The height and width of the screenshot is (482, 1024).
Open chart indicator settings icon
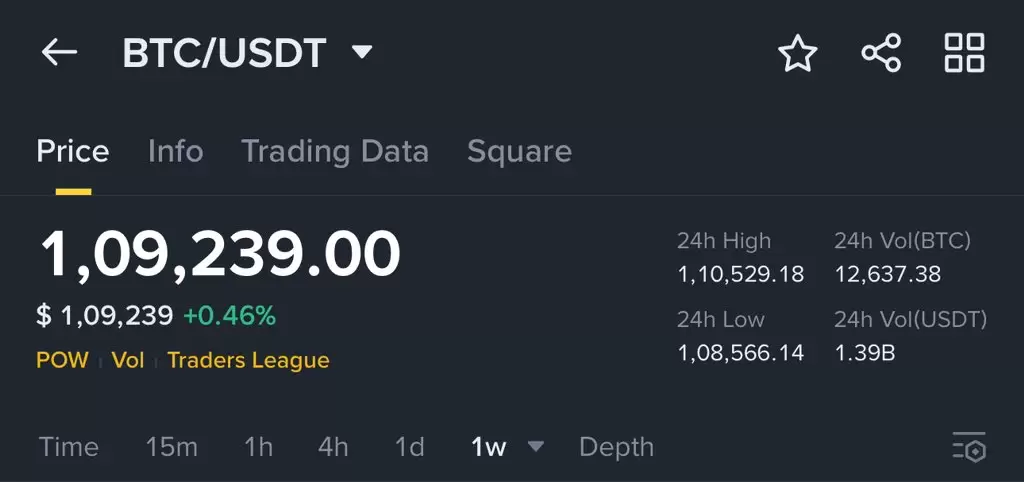pyautogui.click(x=969, y=447)
